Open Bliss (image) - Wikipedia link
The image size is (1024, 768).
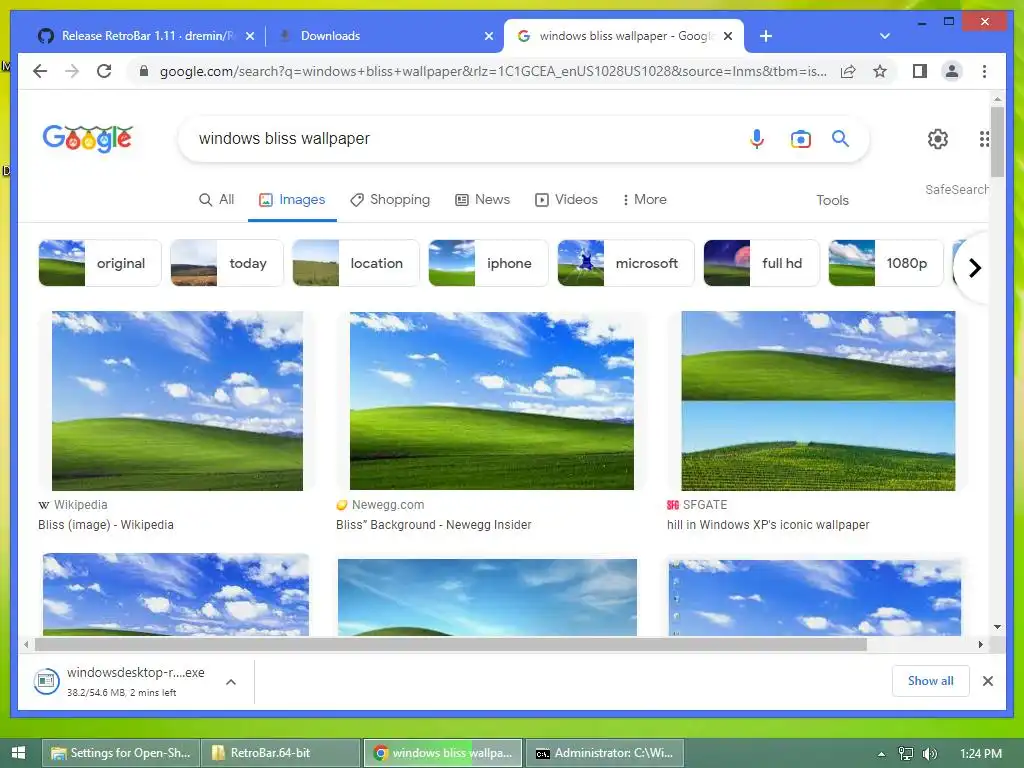(106, 524)
